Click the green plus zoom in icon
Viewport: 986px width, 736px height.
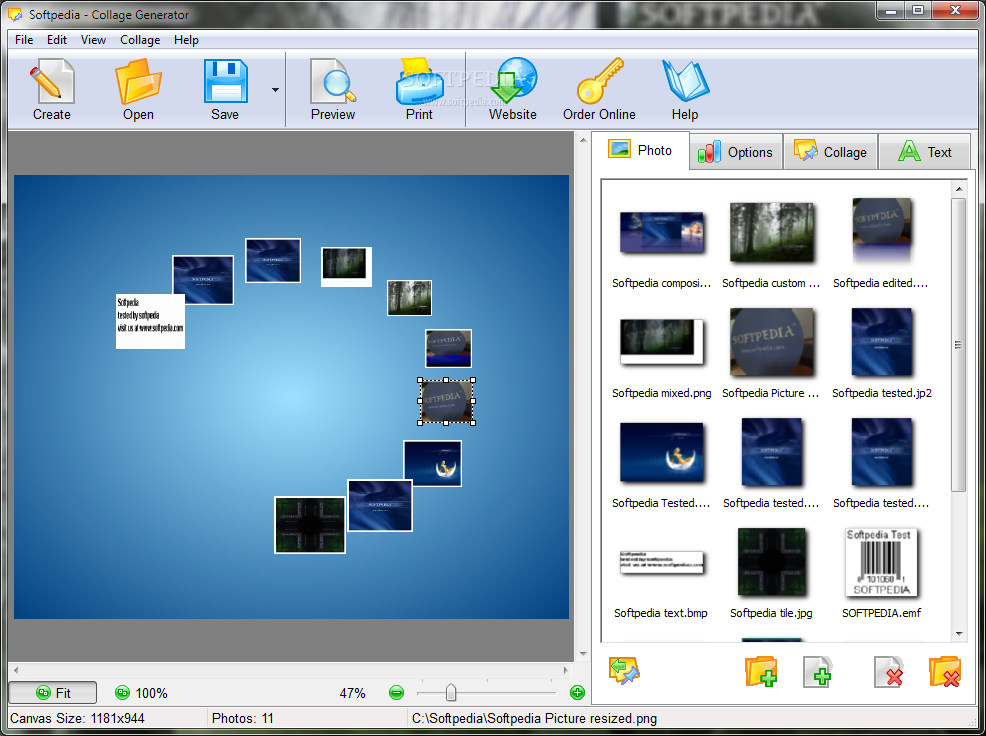[x=577, y=693]
